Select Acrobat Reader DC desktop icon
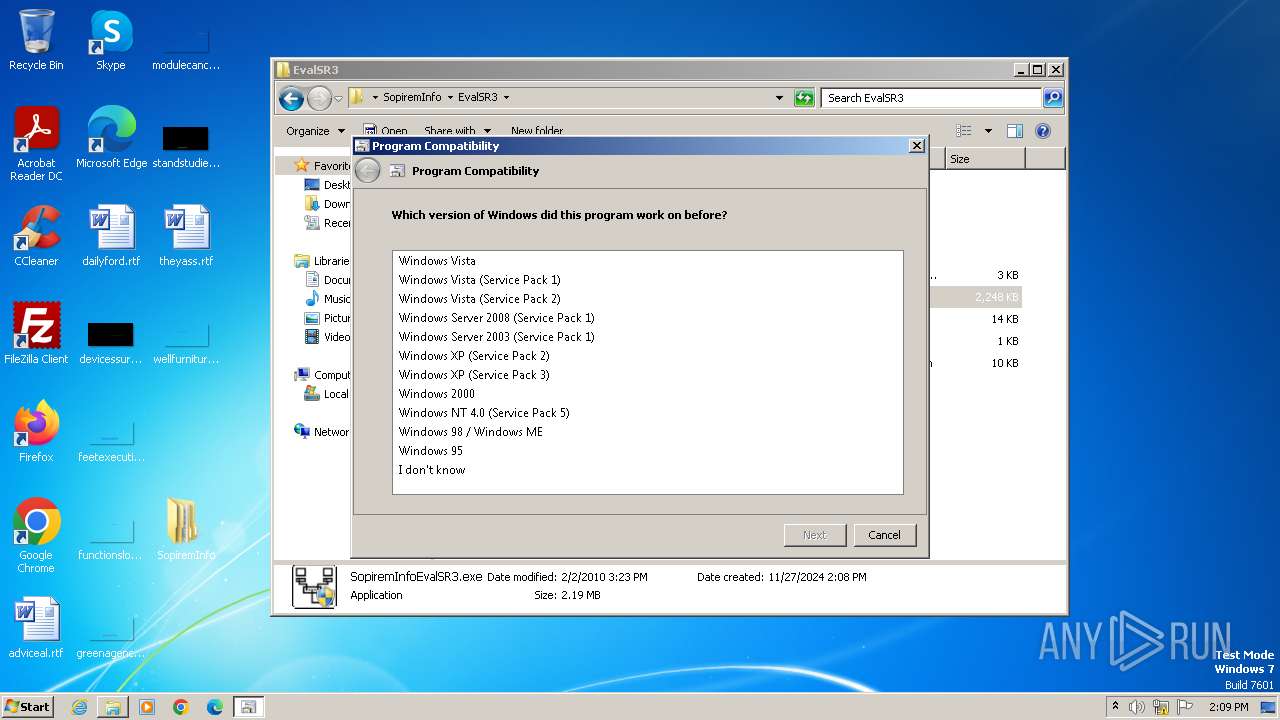The image size is (1280, 720). click(36, 145)
